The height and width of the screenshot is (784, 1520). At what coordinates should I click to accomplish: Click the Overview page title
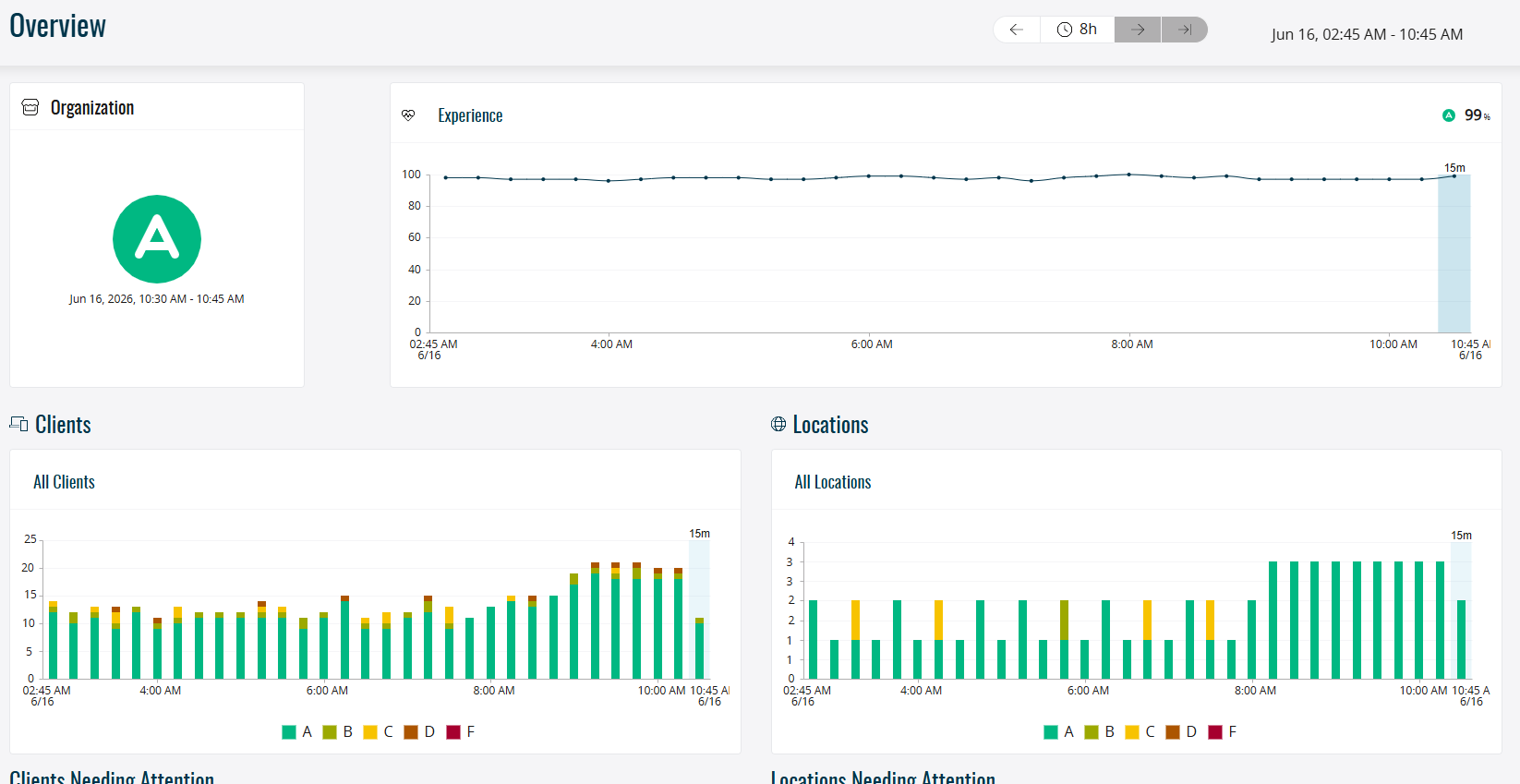(x=57, y=26)
